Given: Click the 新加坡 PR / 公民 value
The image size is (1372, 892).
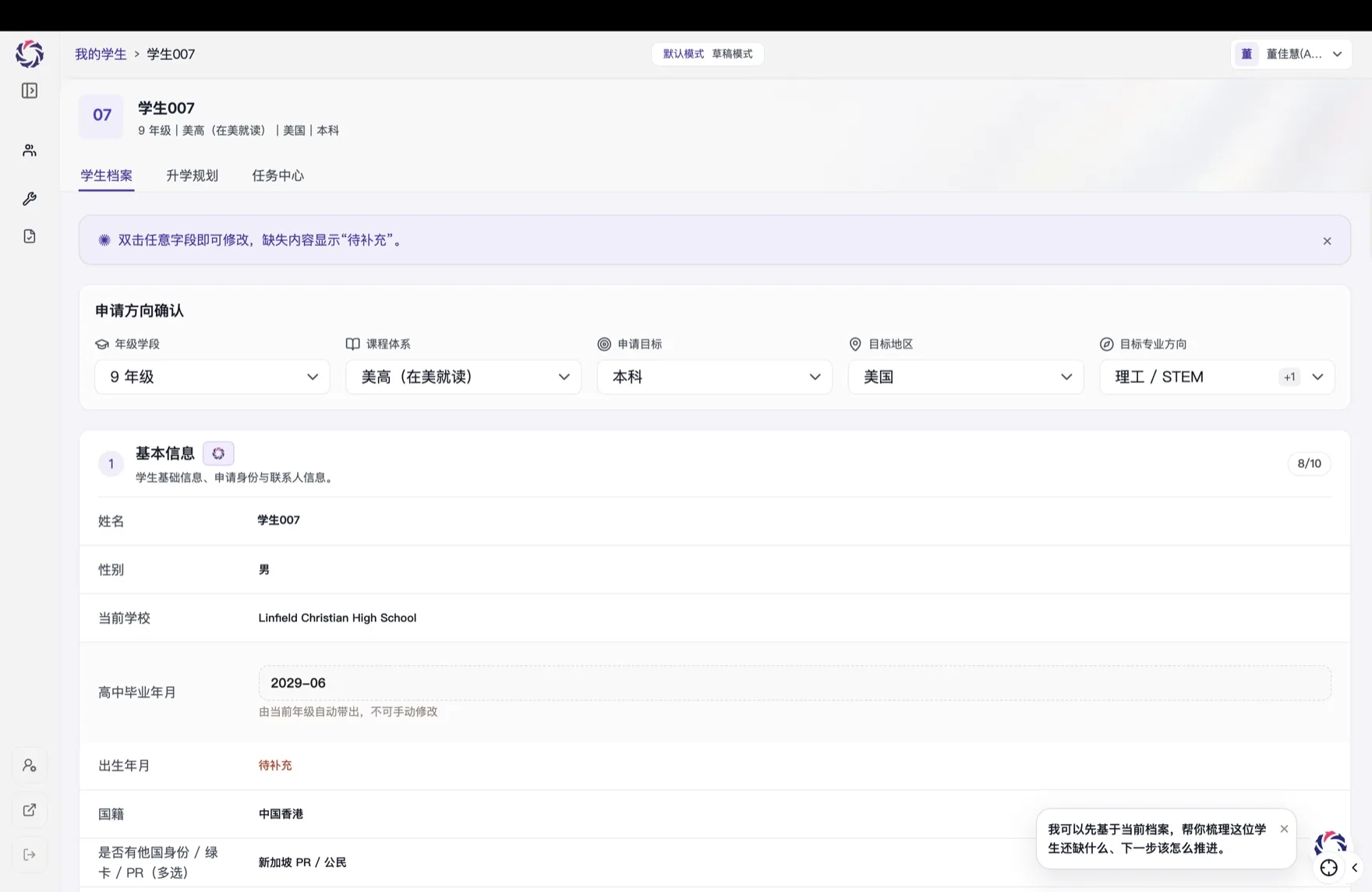Looking at the screenshot, I should pos(302,862).
